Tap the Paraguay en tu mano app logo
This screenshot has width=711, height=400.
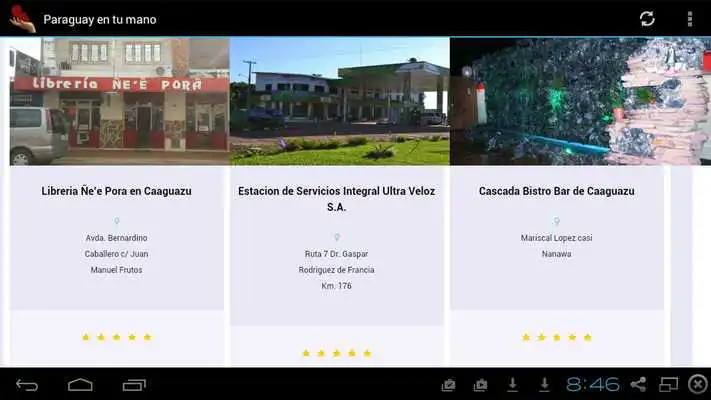(22, 19)
